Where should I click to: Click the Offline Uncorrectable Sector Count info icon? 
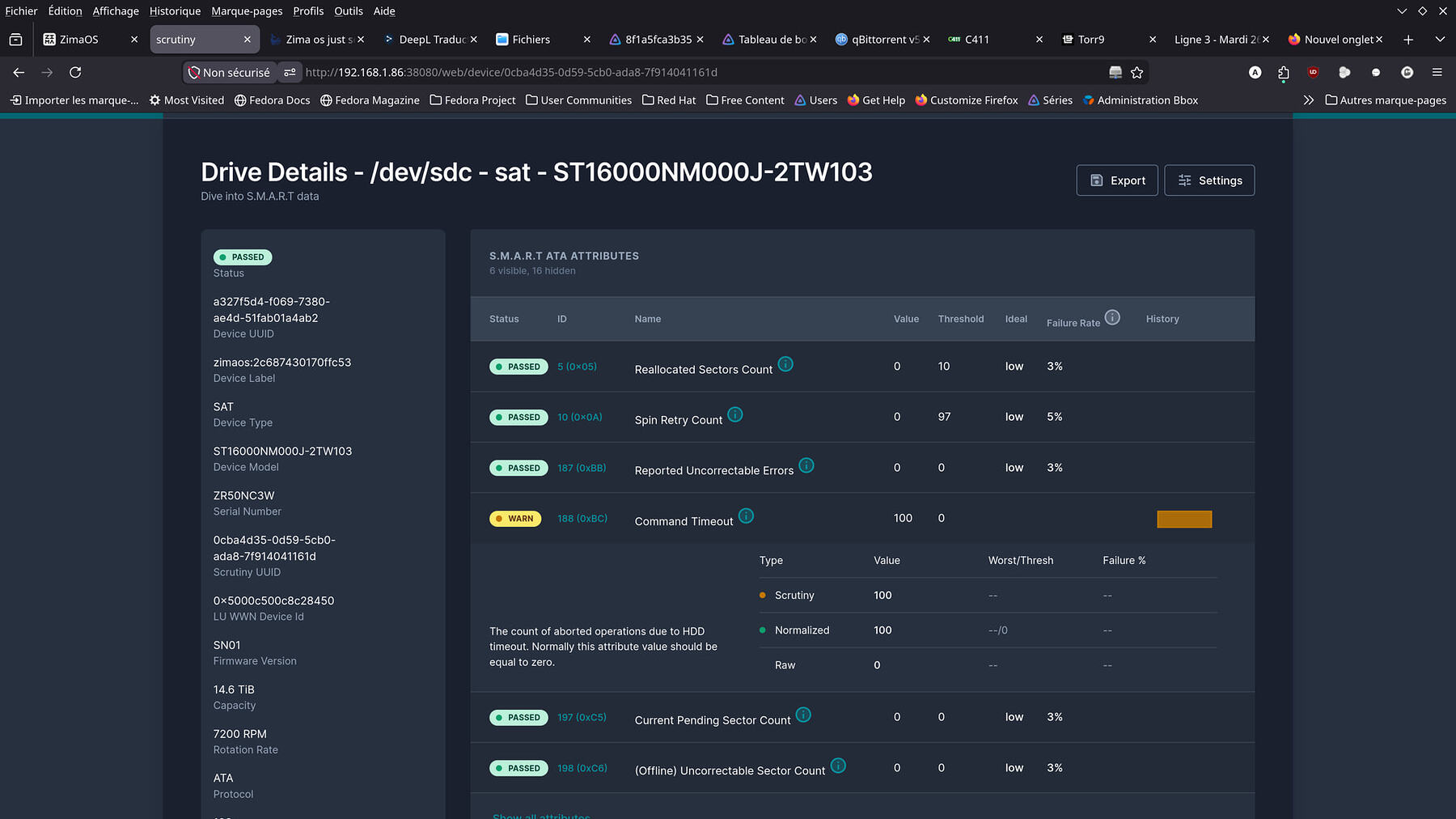tap(839, 766)
